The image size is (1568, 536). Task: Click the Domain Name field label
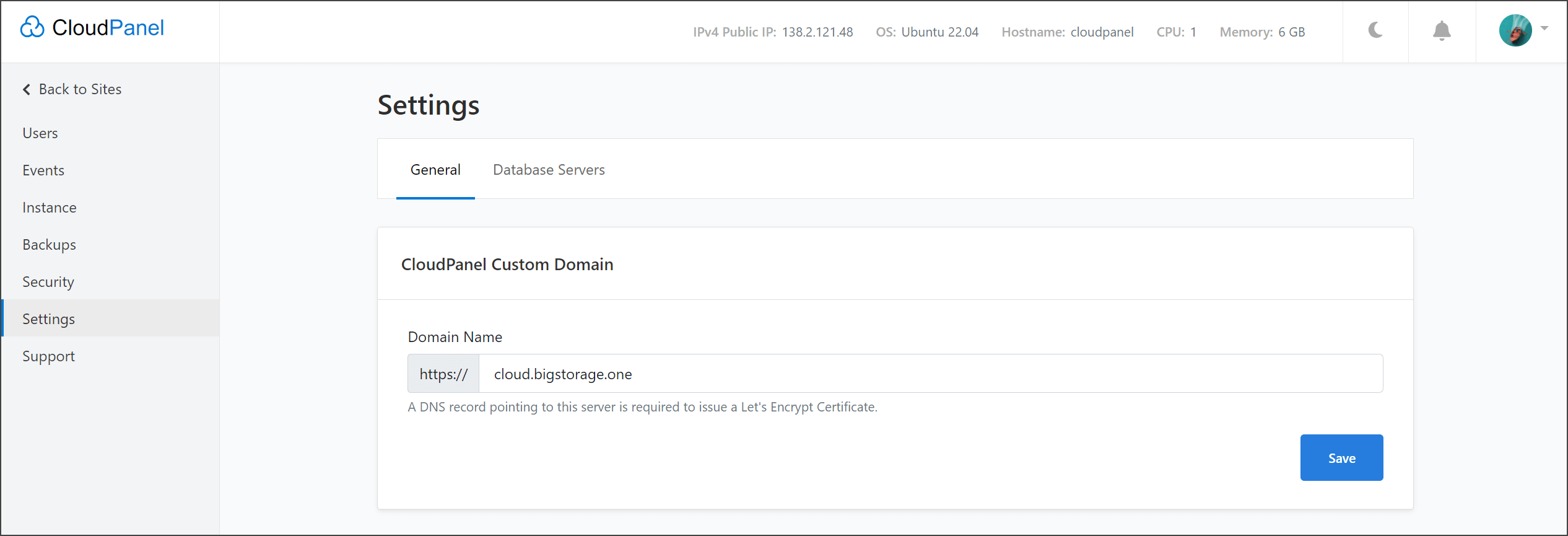(x=455, y=337)
